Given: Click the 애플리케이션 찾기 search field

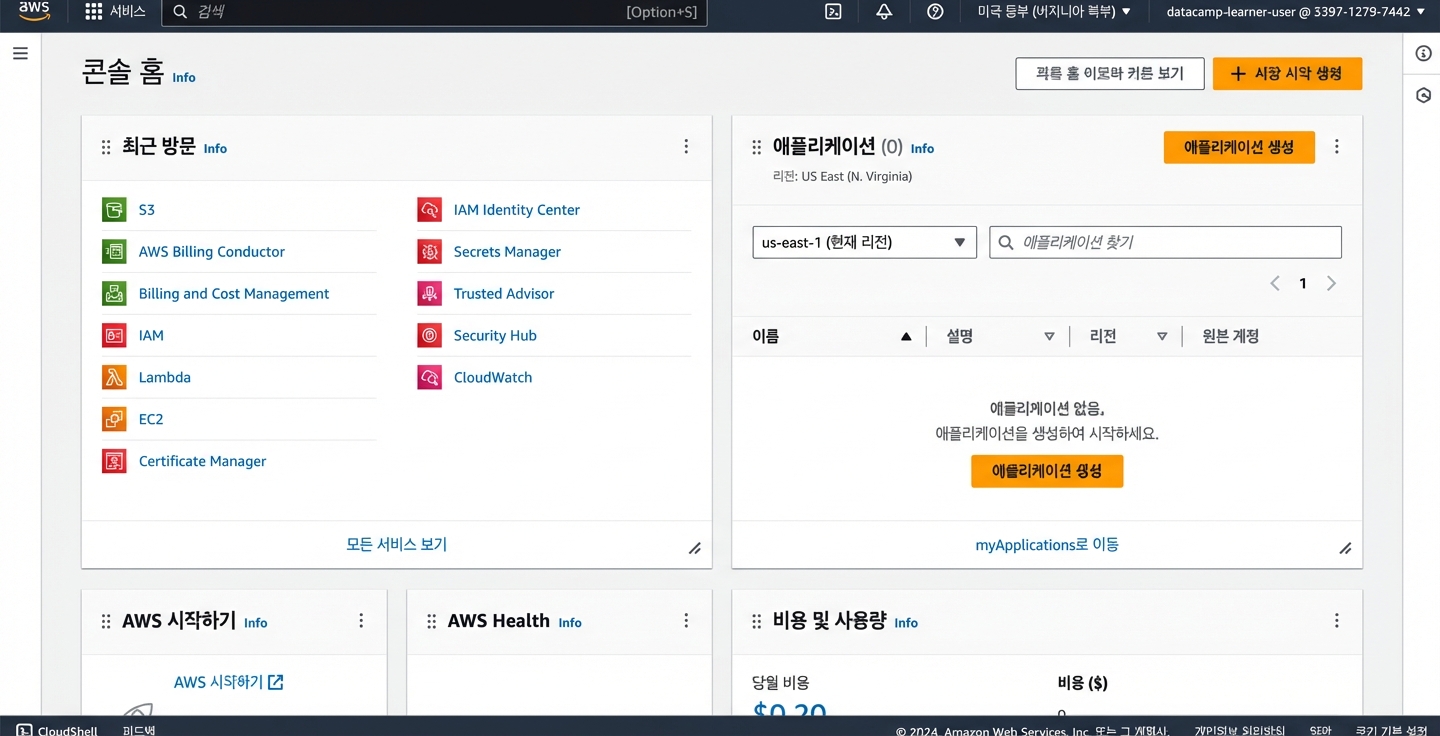Looking at the screenshot, I should tap(1165, 242).
